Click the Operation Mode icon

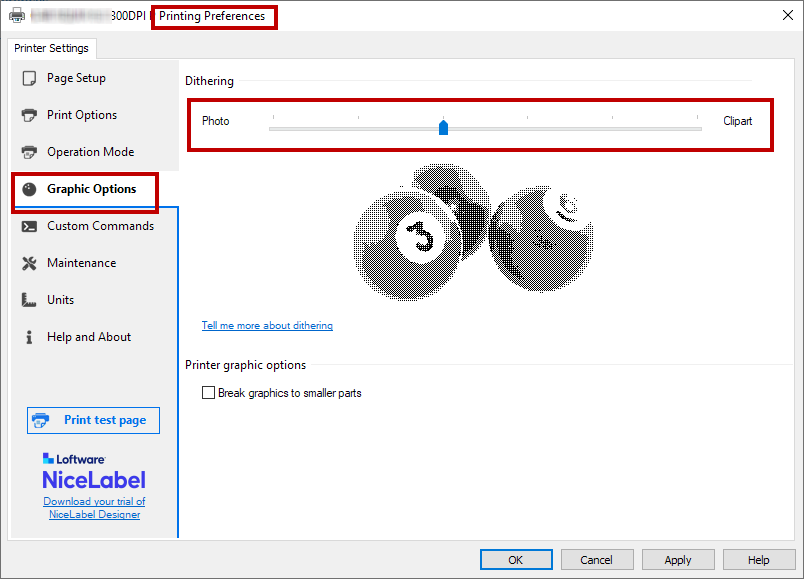point(29,152)
